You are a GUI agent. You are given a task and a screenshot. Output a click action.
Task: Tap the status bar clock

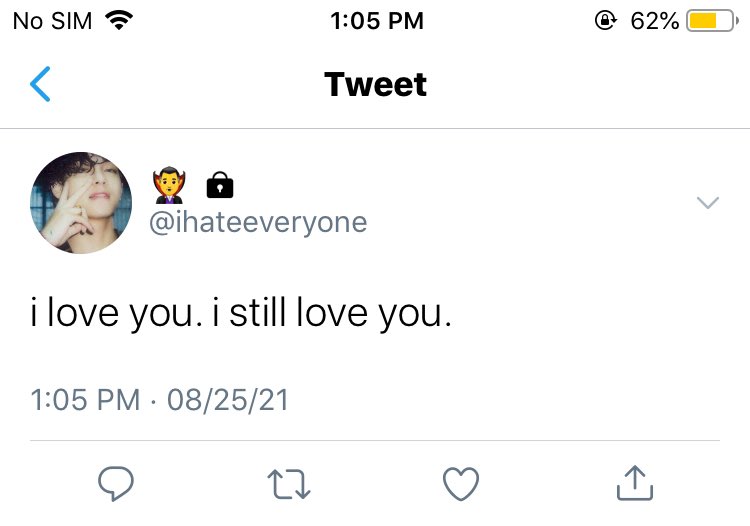pos(377,21)
